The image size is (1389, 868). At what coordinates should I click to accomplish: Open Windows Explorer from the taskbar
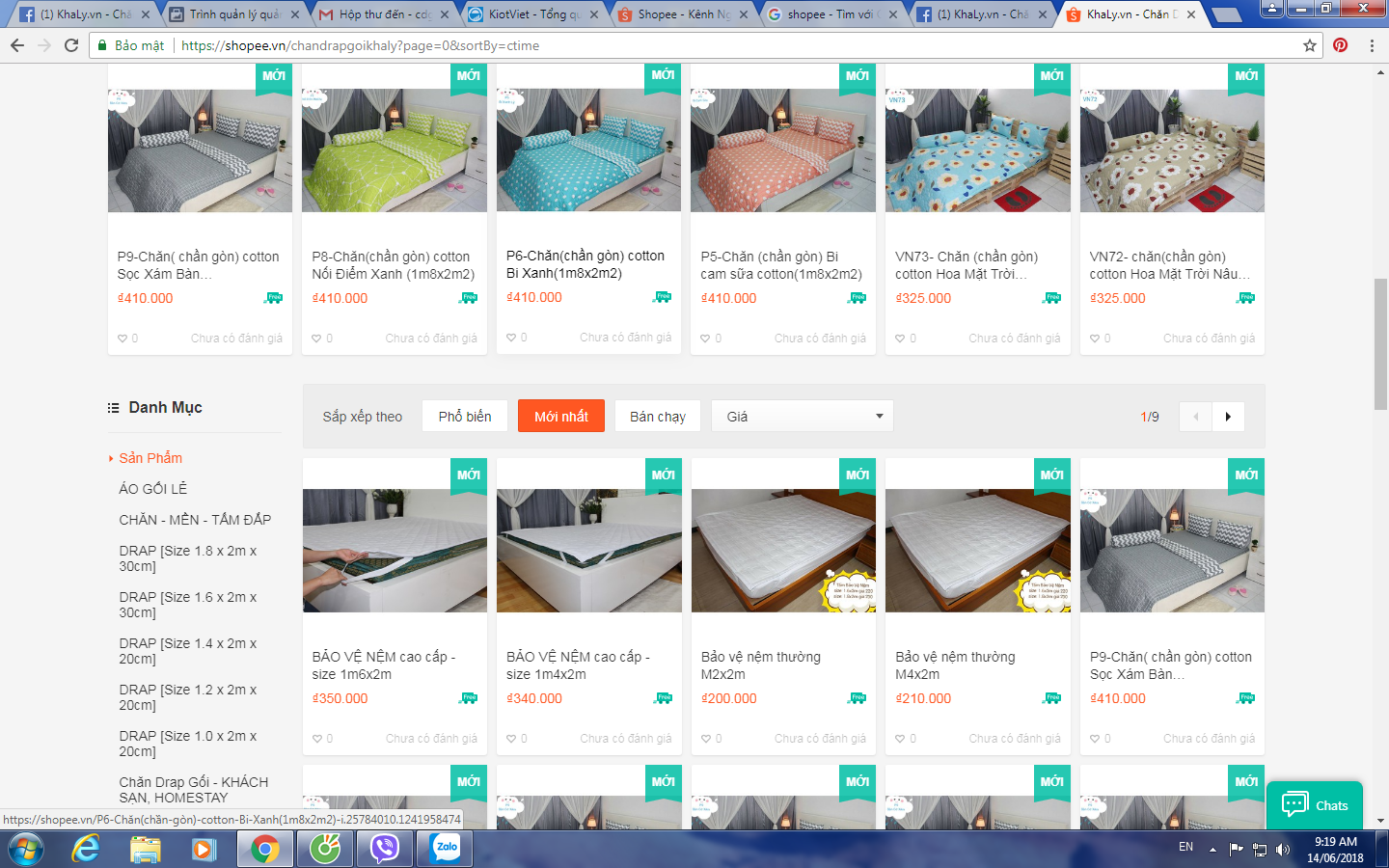pos(146,849)
